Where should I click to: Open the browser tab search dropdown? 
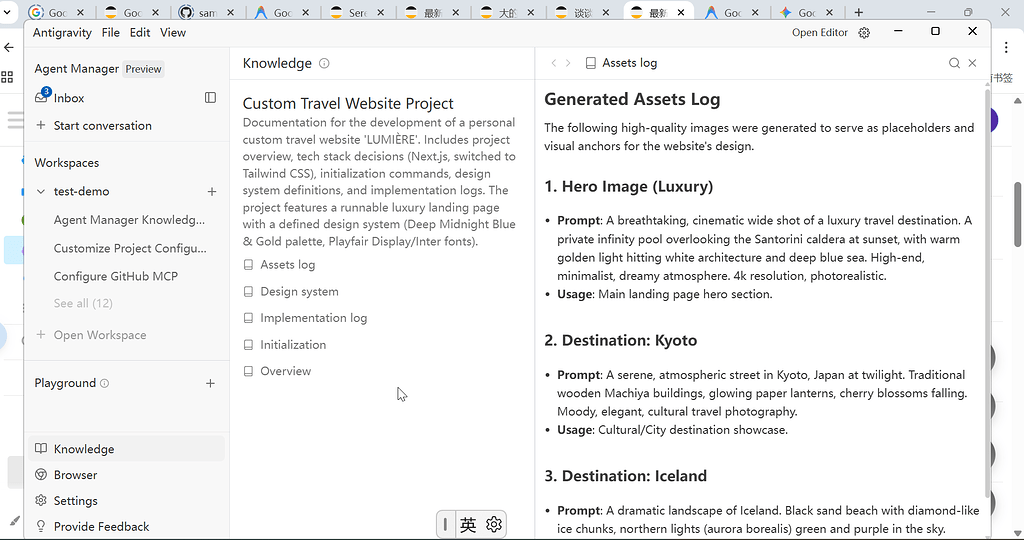tap(7, 12)
